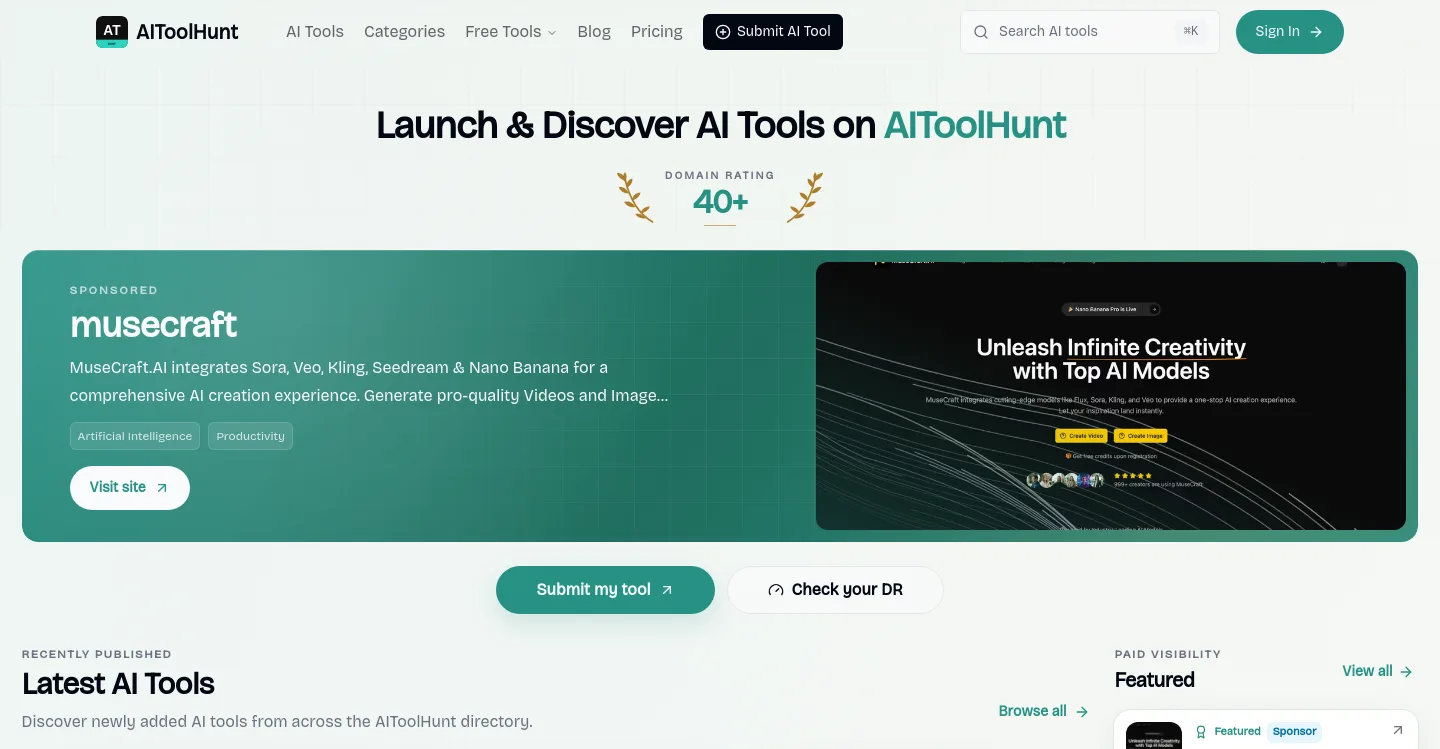Open the Blog page
The width and height of the screenshot is (1440, 749).
pyautogui.click(x=594, y=32)
